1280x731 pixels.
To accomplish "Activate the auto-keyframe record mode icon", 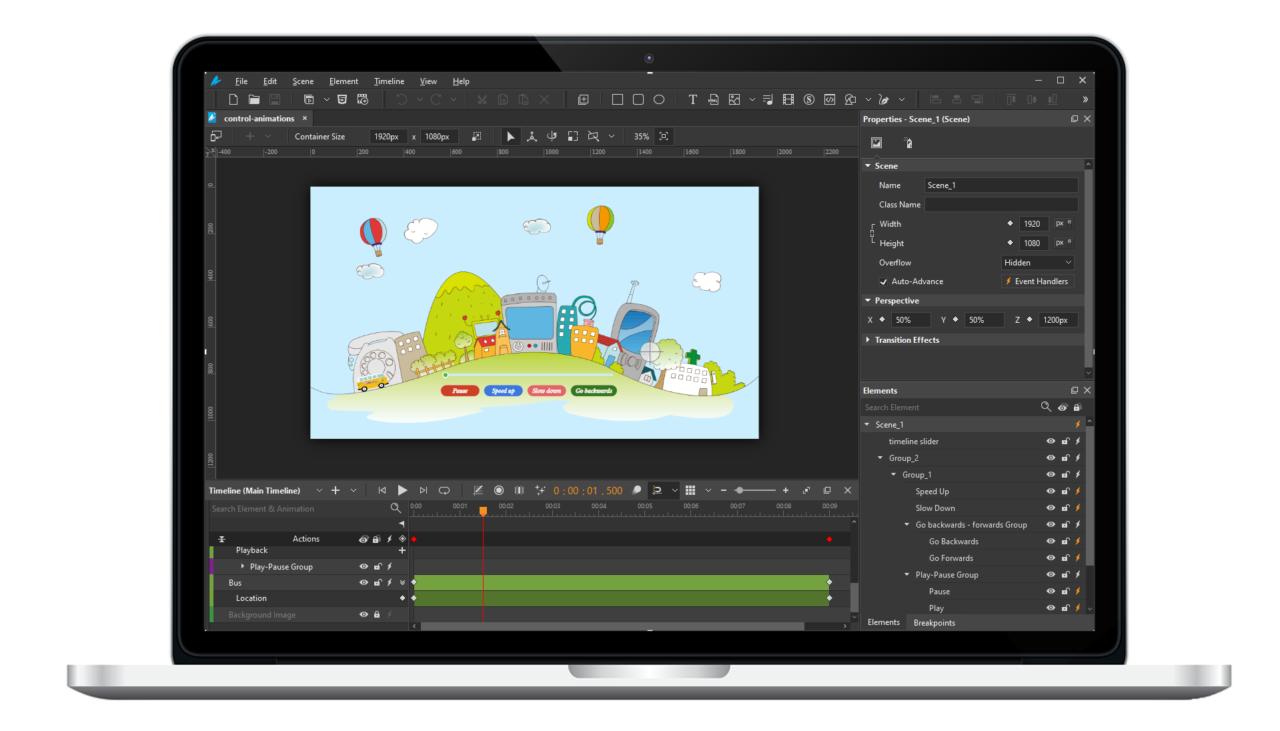I will tap(500, 490).
